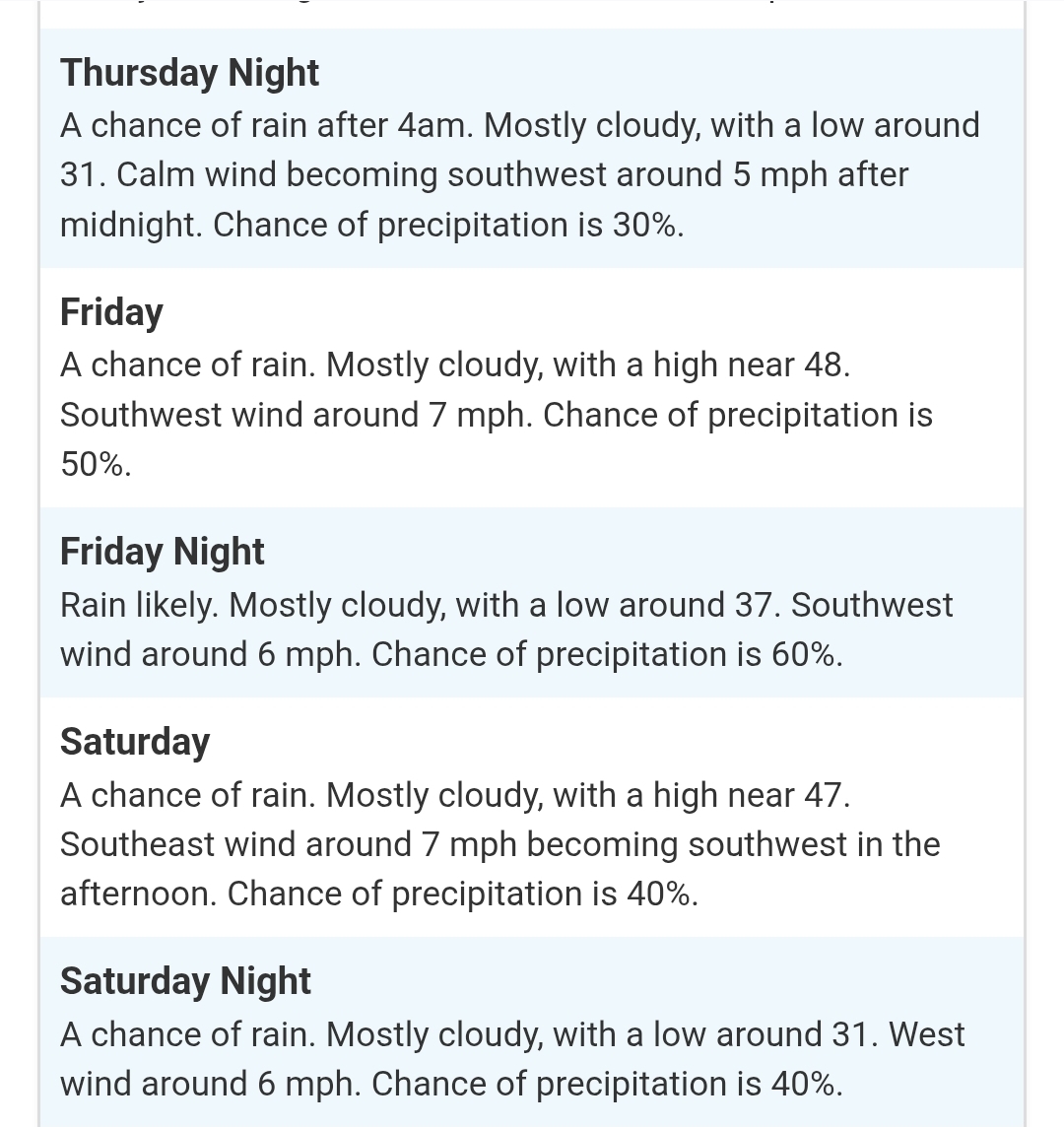Screen dimensions: 1064x1127
Task: Select the Friday forecast heading
Action: [111, 312]
